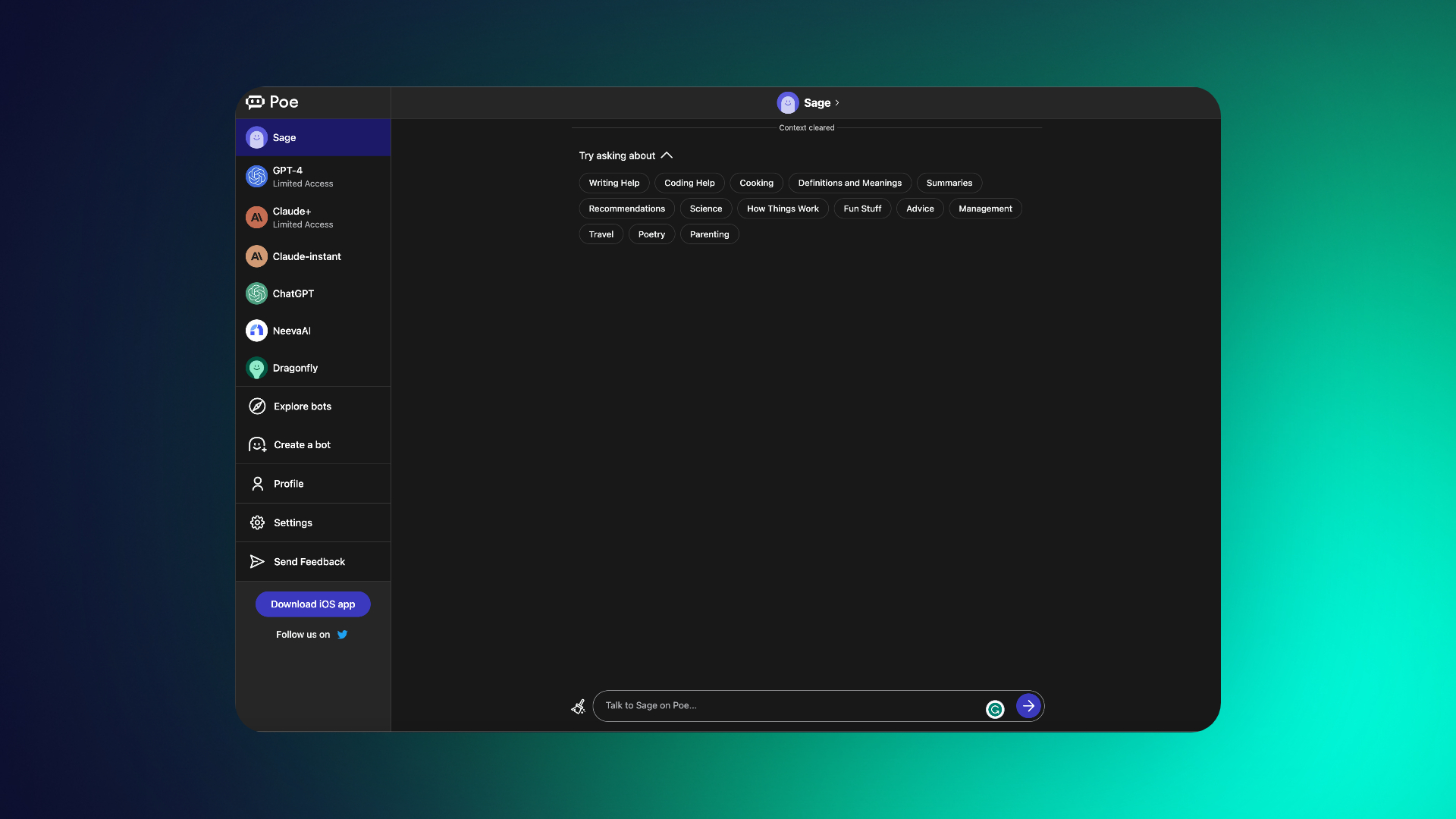Click the Download iOS app button

[313, 604]
